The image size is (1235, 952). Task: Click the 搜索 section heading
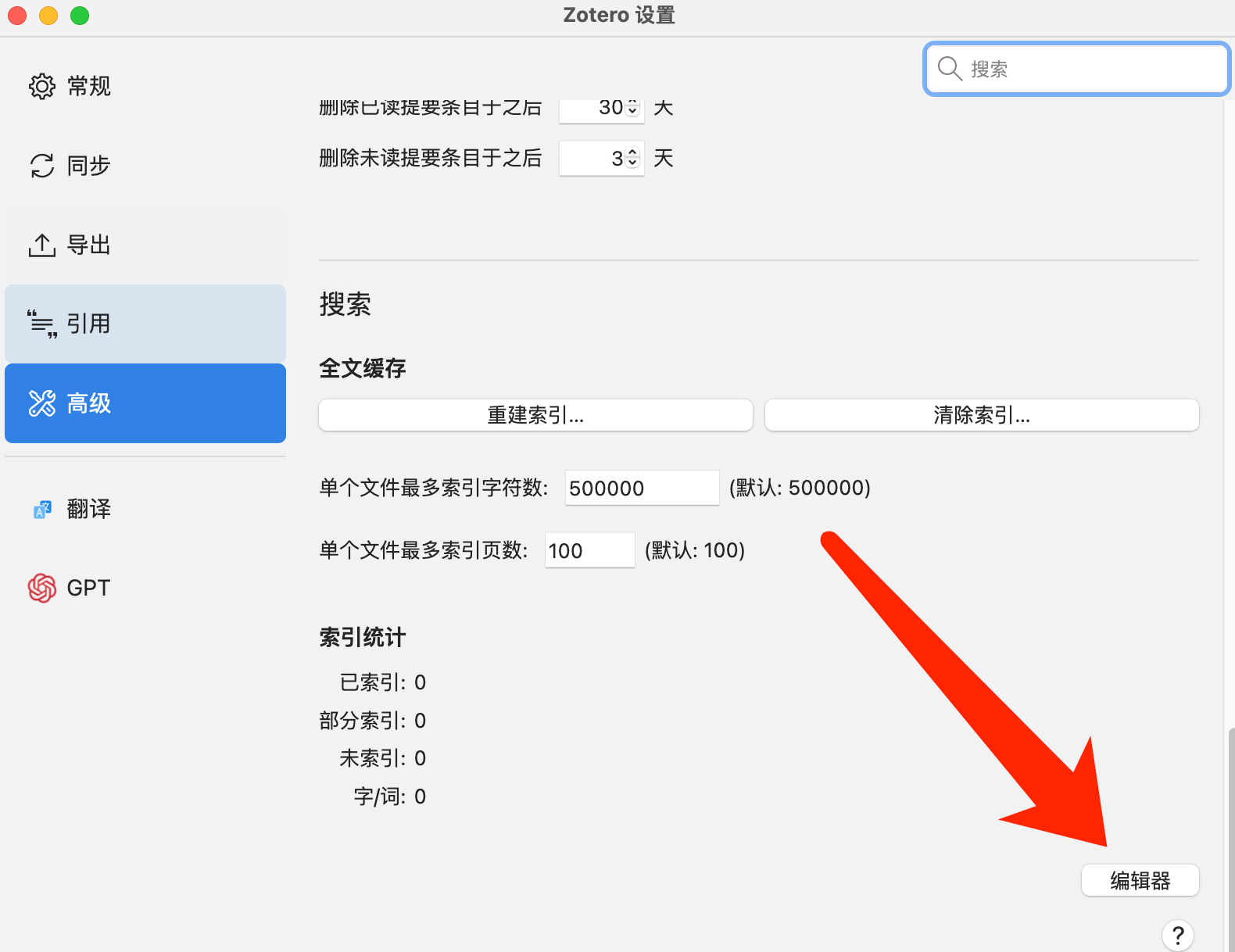(x=345, y=304)
